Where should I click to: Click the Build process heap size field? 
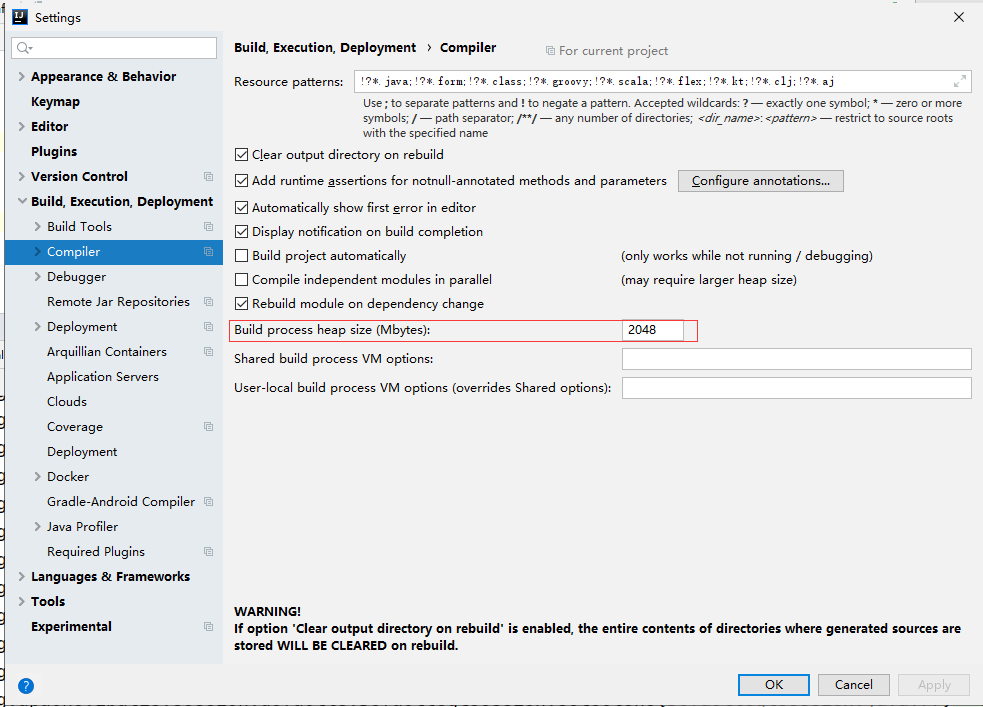pos(654,330)
